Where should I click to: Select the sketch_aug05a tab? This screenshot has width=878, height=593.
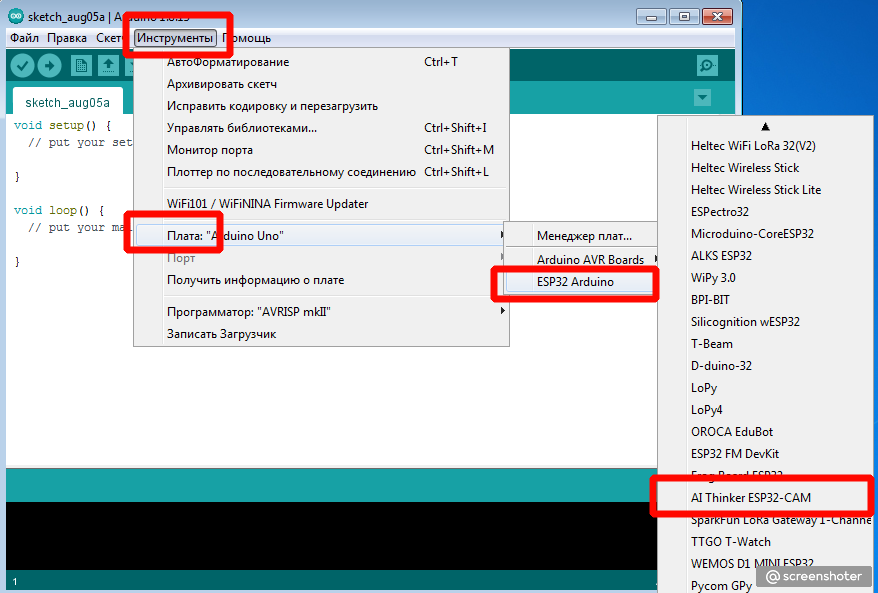pos(67,102)
